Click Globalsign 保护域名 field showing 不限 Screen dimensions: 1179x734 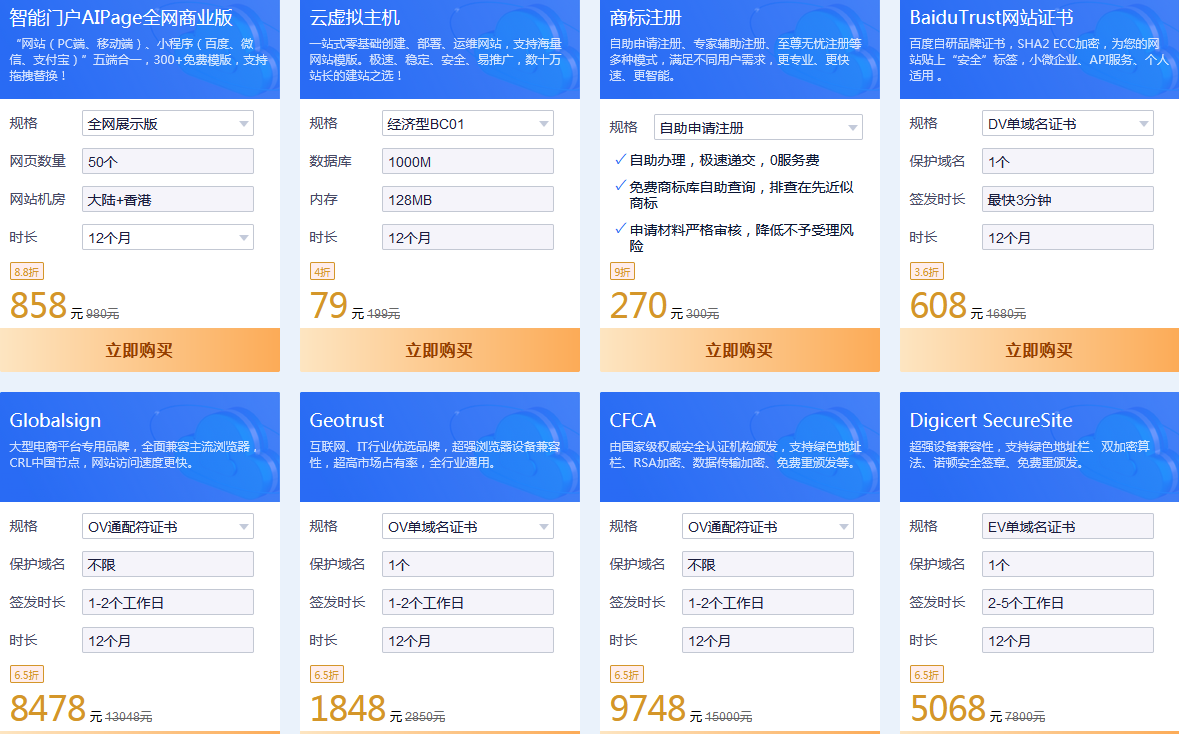tap(168, 565)
